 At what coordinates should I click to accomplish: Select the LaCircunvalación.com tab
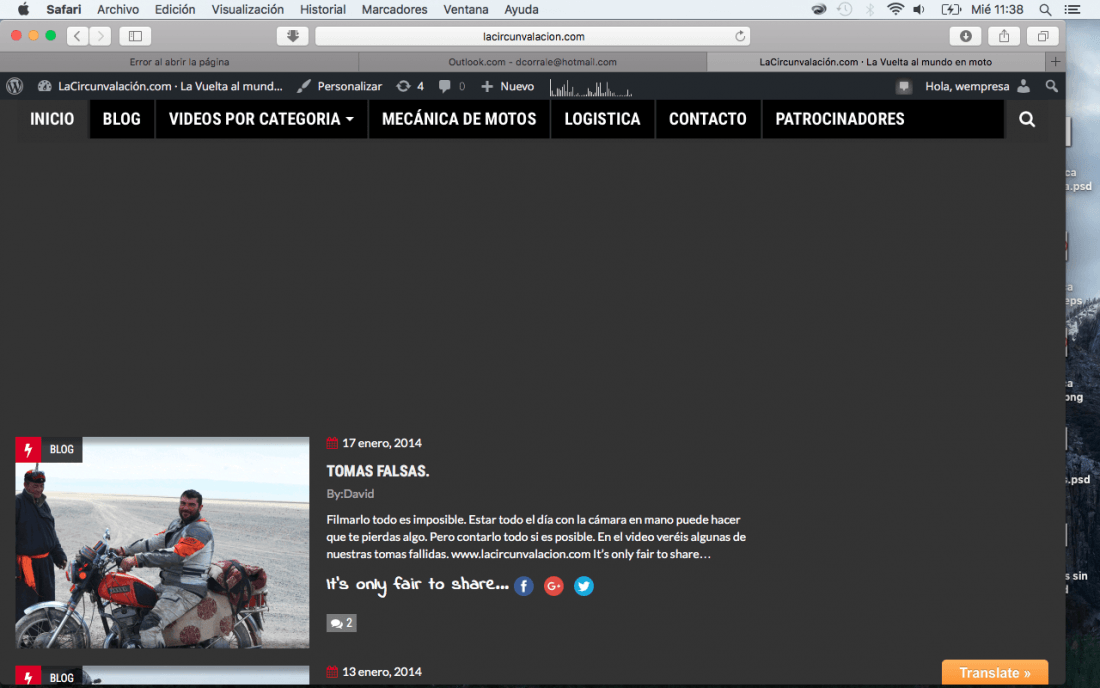pos(876,62)
